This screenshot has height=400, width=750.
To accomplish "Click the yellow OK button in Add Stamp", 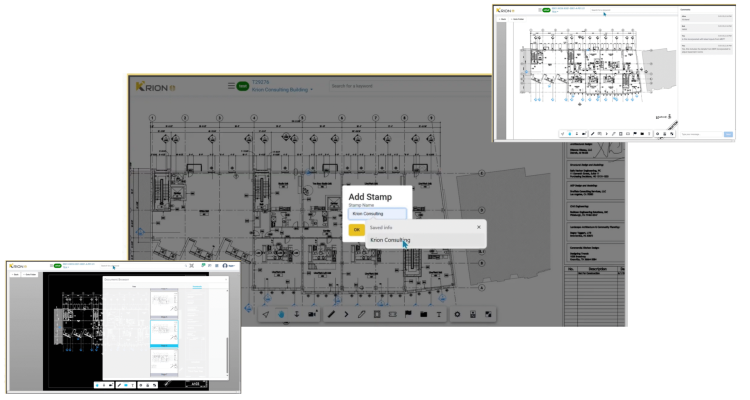I will [356, 229].
